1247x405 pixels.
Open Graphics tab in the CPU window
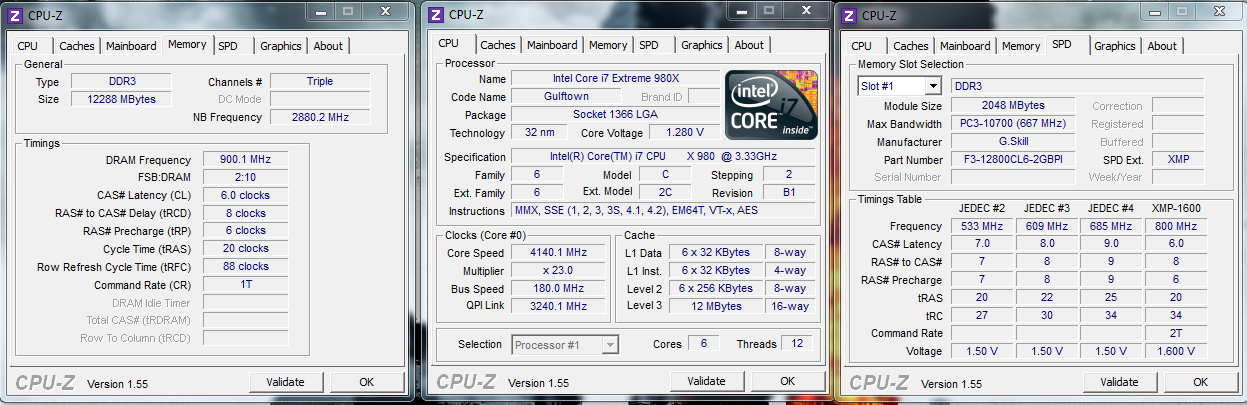point(702,45)
